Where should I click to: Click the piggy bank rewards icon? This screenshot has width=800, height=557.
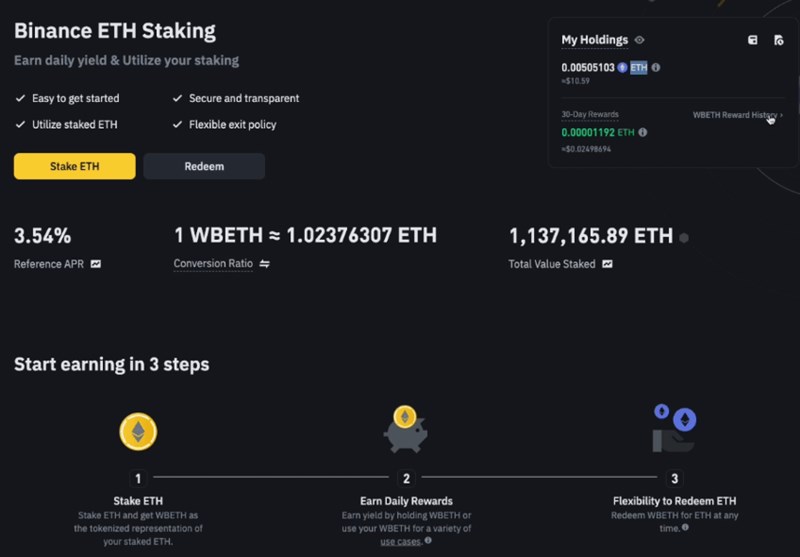tap(405, 430)
